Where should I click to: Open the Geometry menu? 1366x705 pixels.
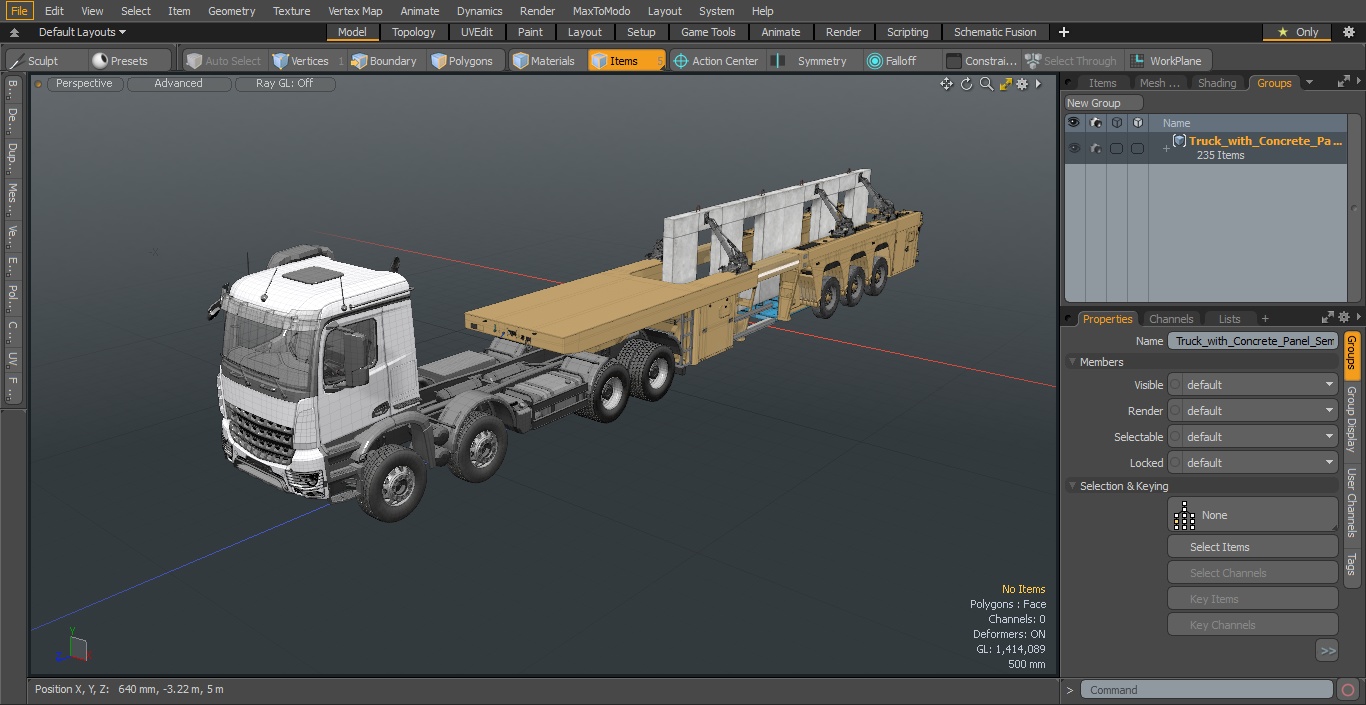pos(232,11)
